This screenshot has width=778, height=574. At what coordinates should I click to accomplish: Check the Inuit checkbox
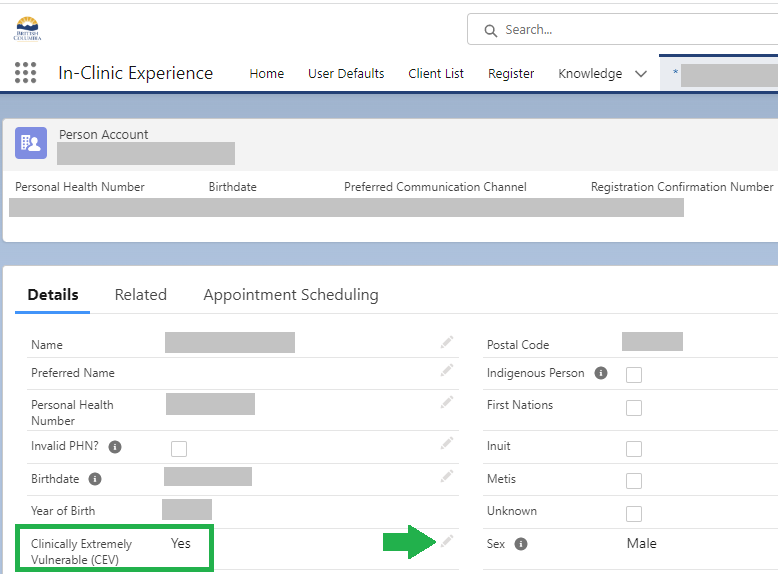coord(634,448)
